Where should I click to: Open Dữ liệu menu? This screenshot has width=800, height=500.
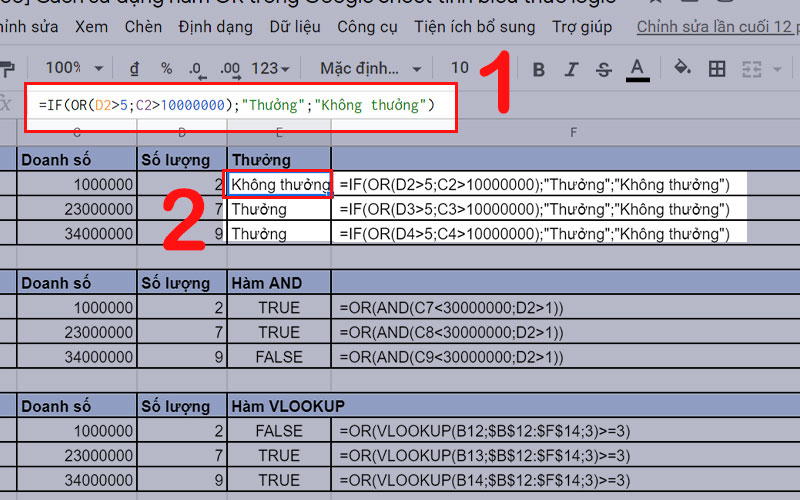click(x=295, y=27)
